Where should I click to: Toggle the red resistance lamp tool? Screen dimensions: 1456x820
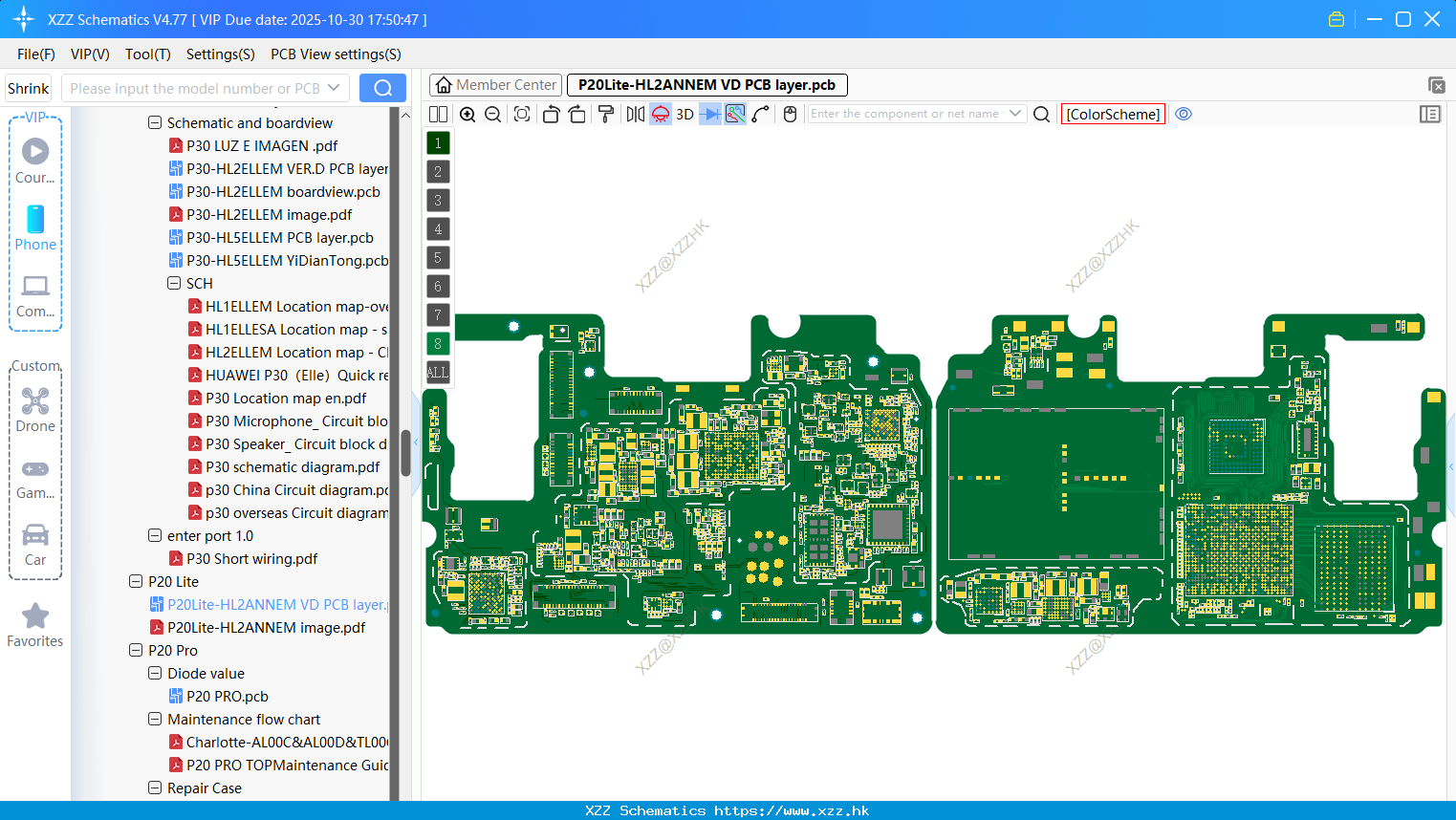point(661,115)
